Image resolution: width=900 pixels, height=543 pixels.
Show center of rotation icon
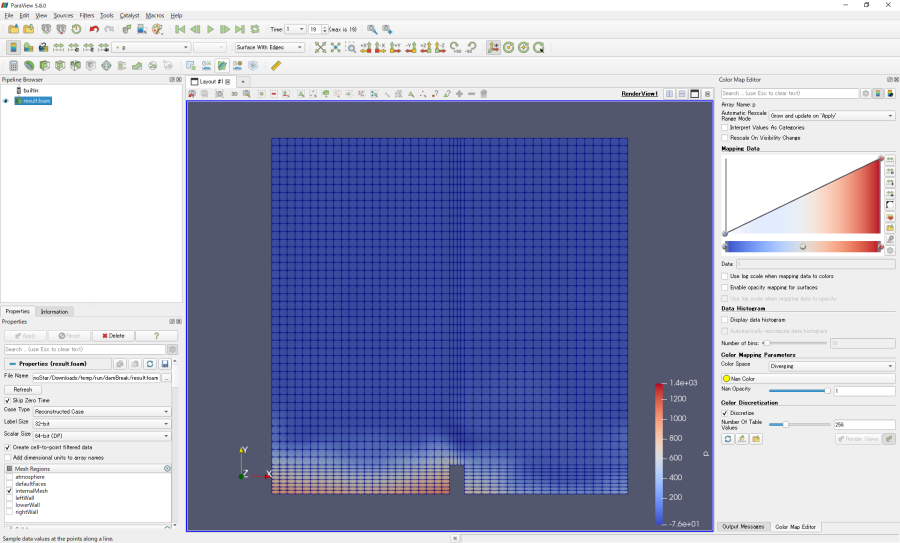[509, 48]
